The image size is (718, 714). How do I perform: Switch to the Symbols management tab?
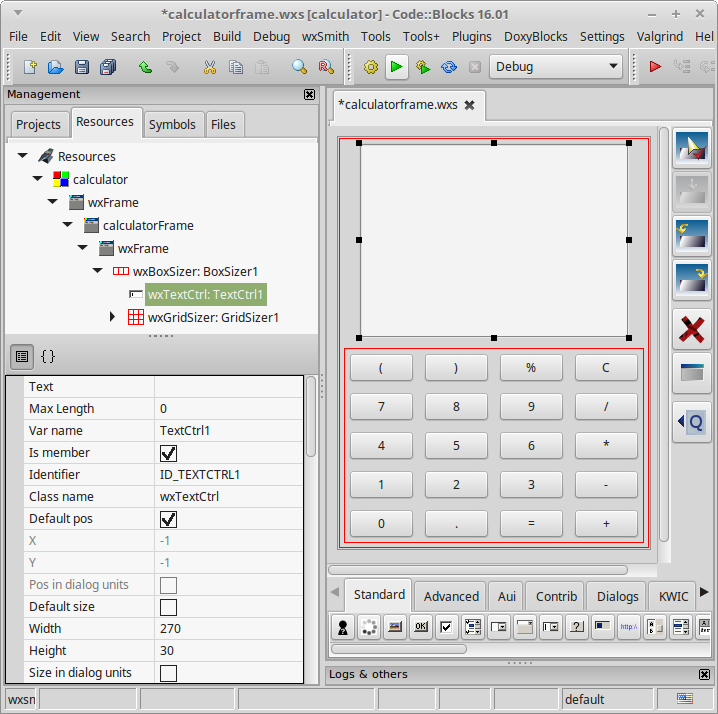(x=172, y=125)
